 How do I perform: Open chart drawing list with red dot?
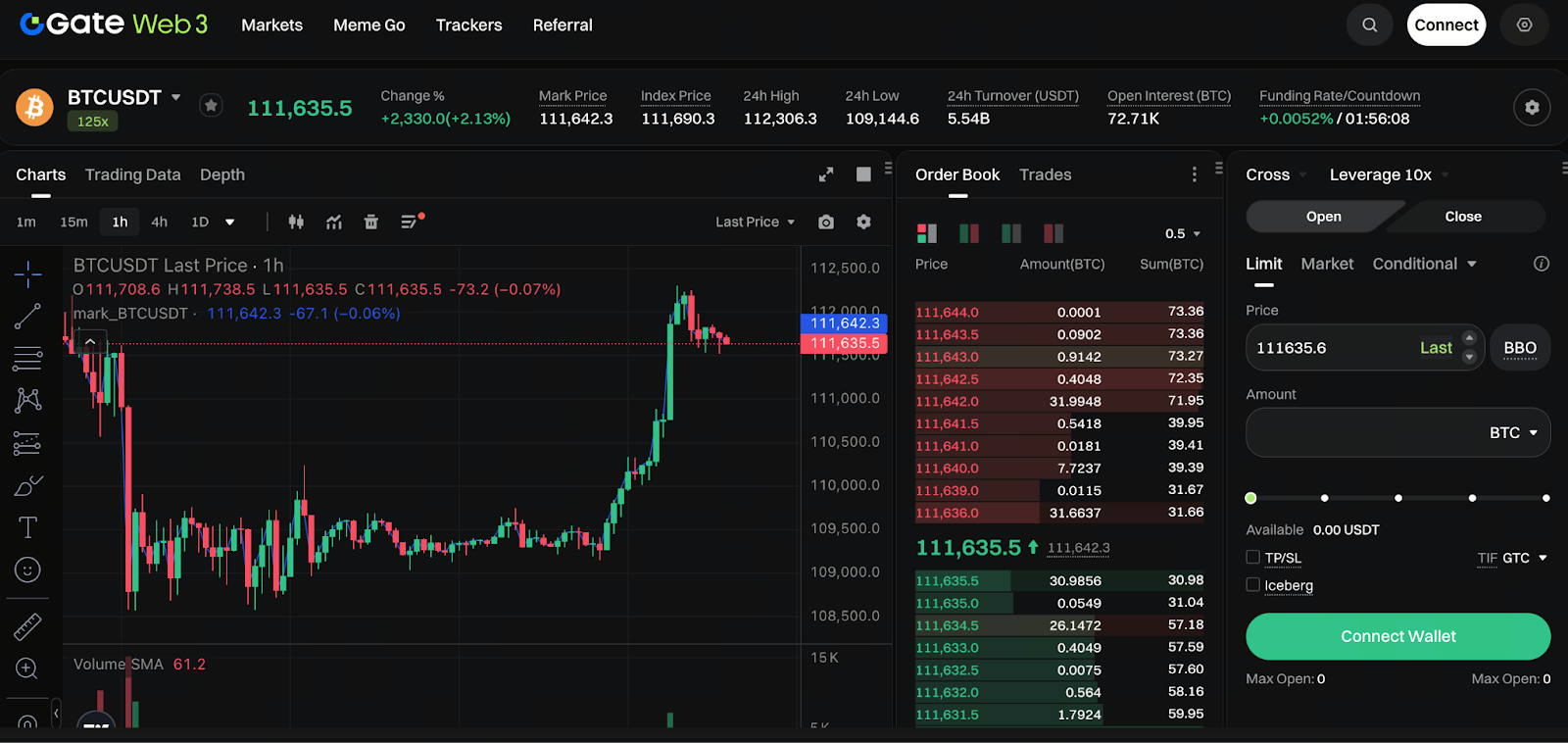[x=412, y=222]
